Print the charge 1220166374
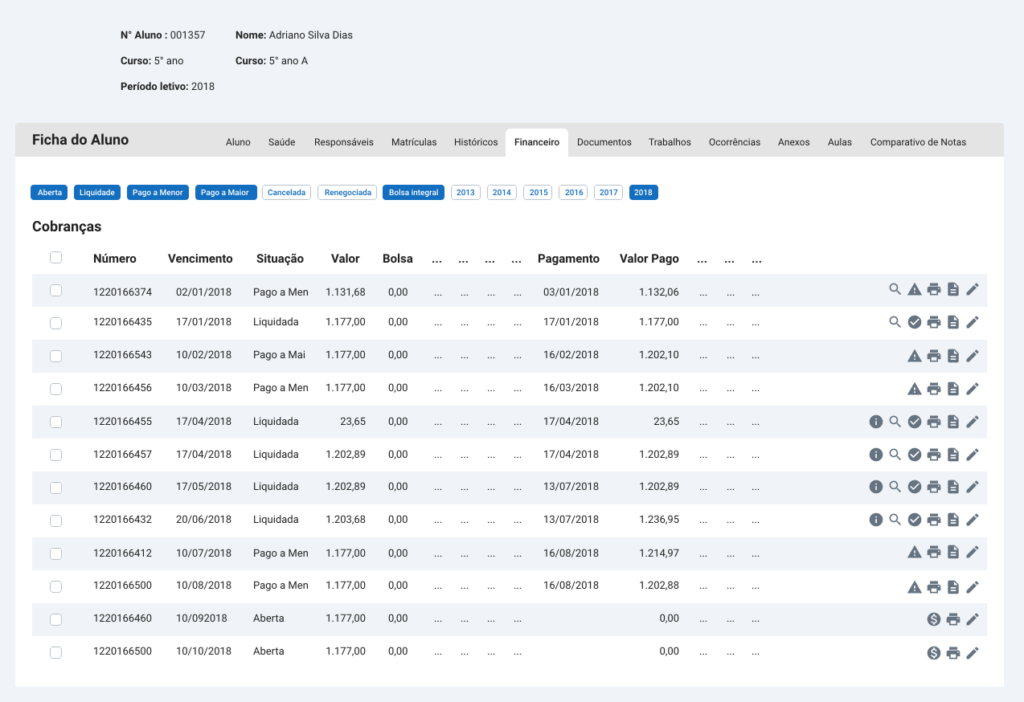The width and height of the screenshot is (1024, 702). tap(934, 289)
